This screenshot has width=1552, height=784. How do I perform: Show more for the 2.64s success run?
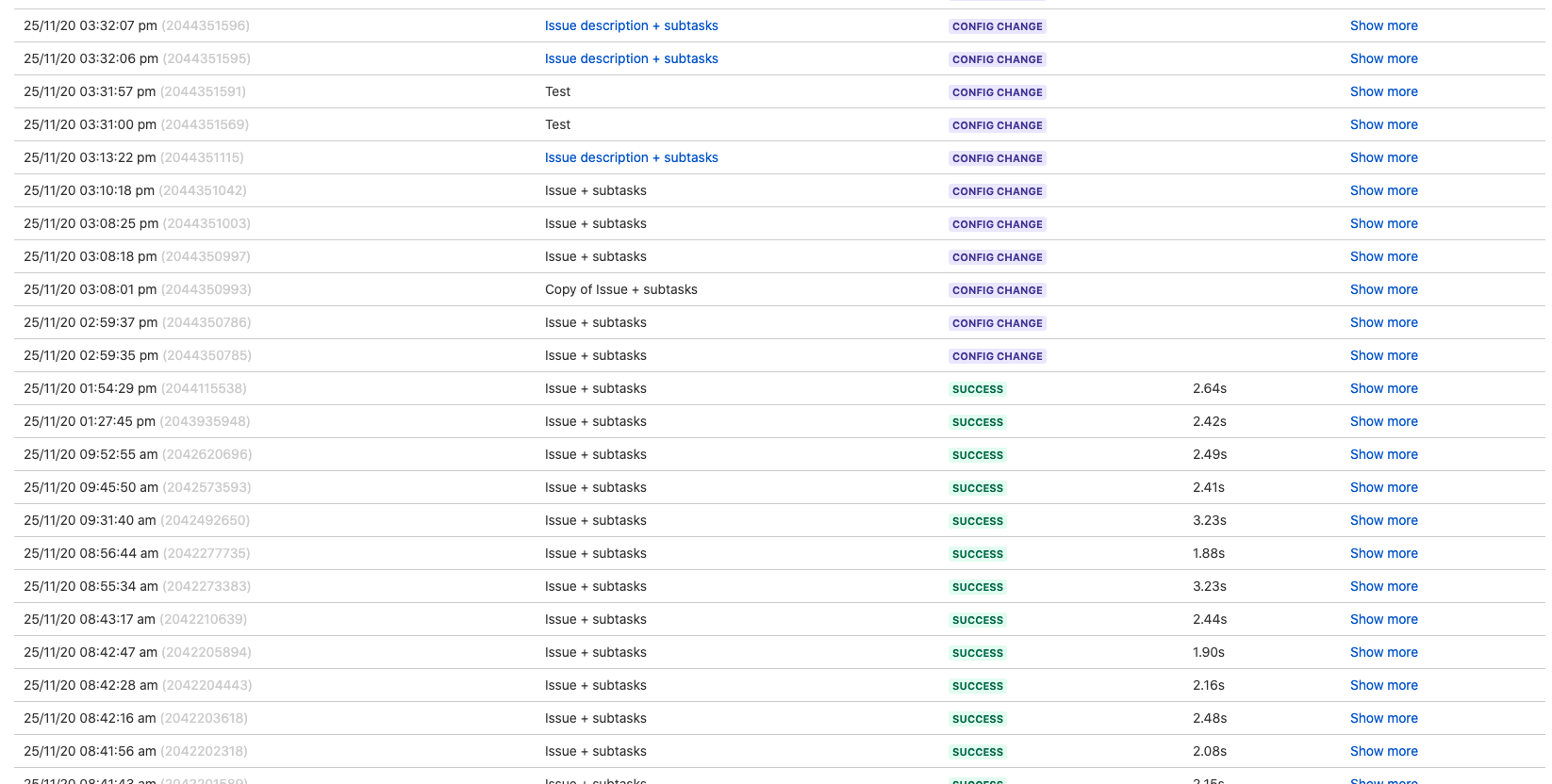click(1383, 388)
